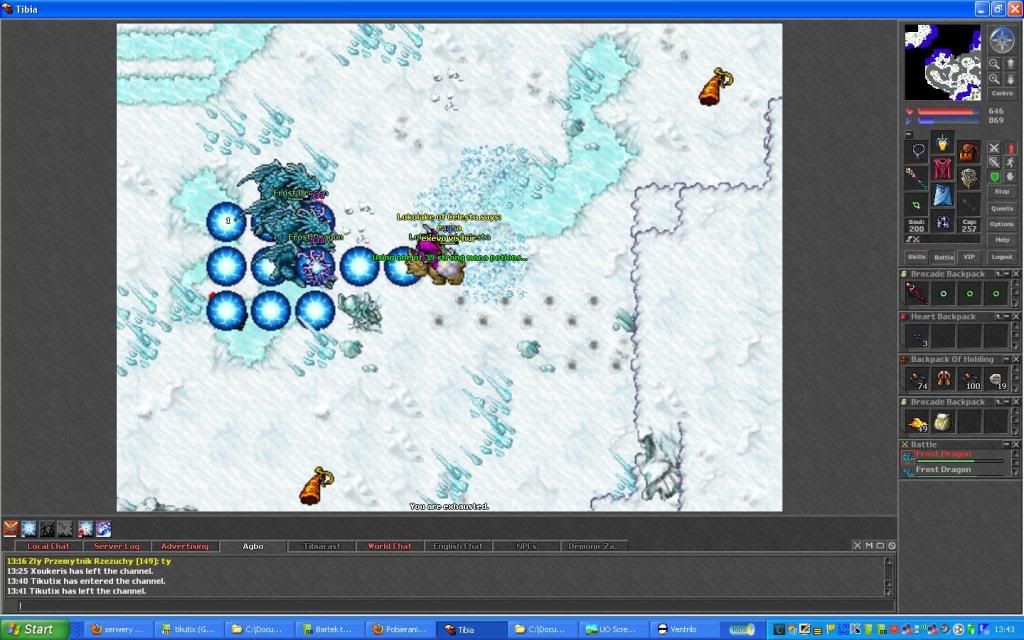
Task: Go up a level in first Brocade Backpack
Action: pos(998,274)
